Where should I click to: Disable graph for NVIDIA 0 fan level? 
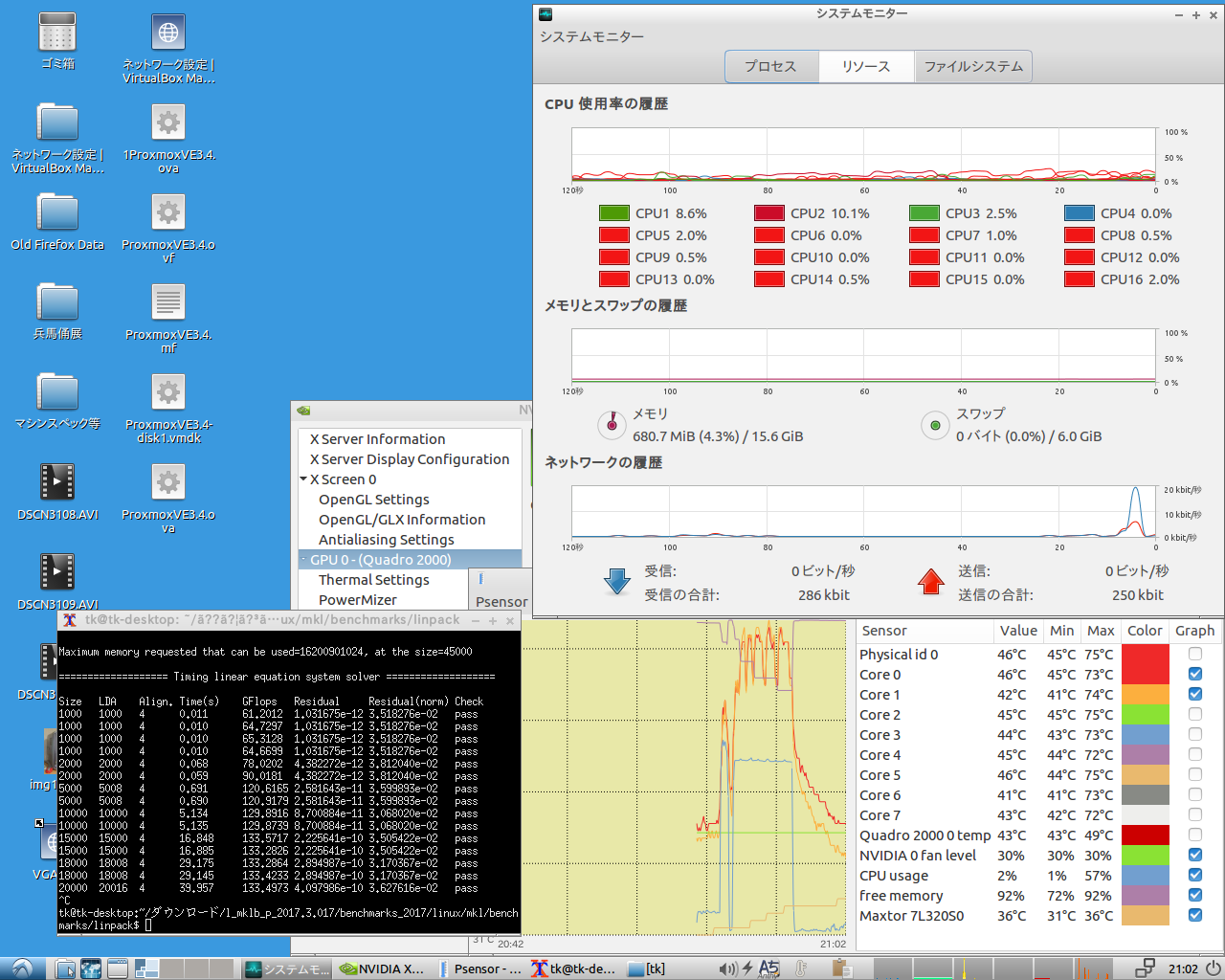[x=1195, y=856]
